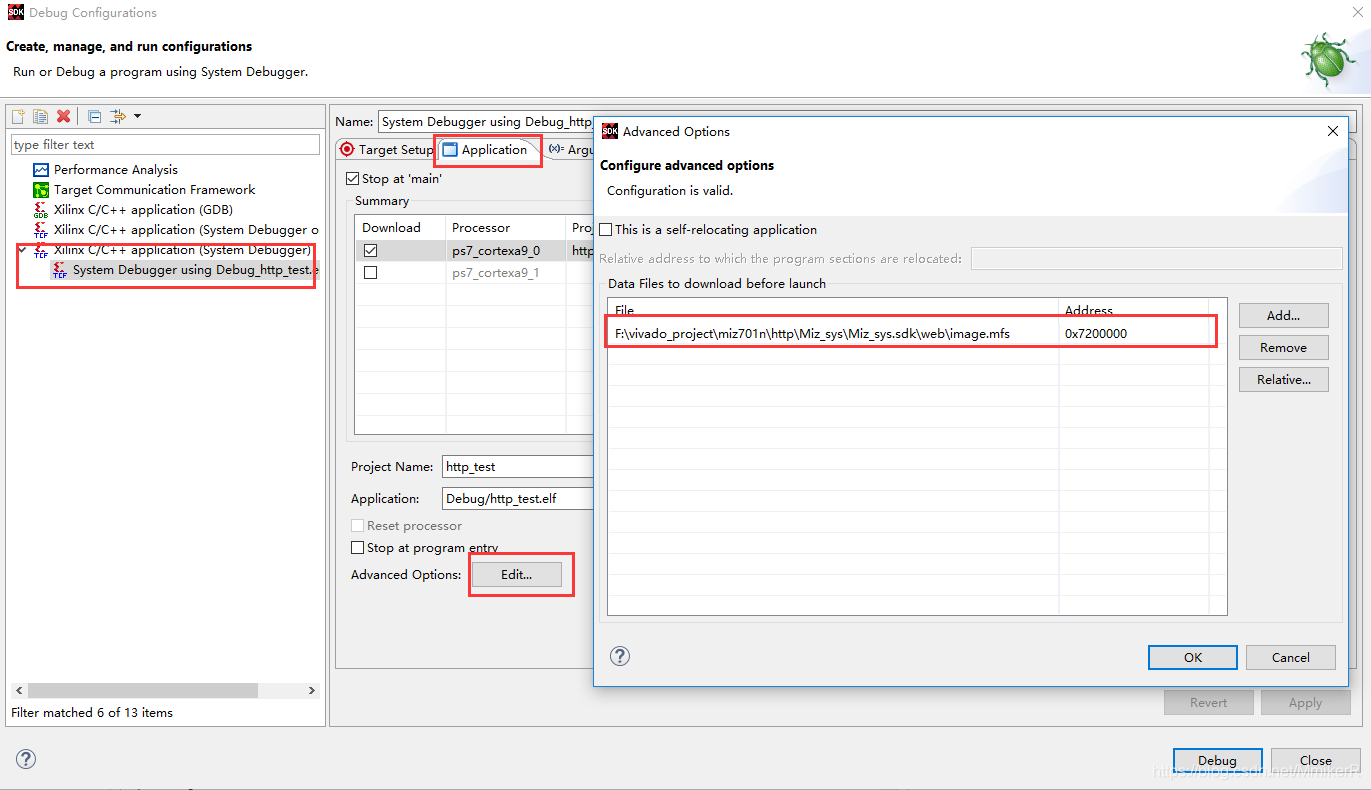Collapse the Xilinx C/C++ application (System Debugger) node
The height and width of the screenshot is (790, 1371).
click(x=22, y=249)
